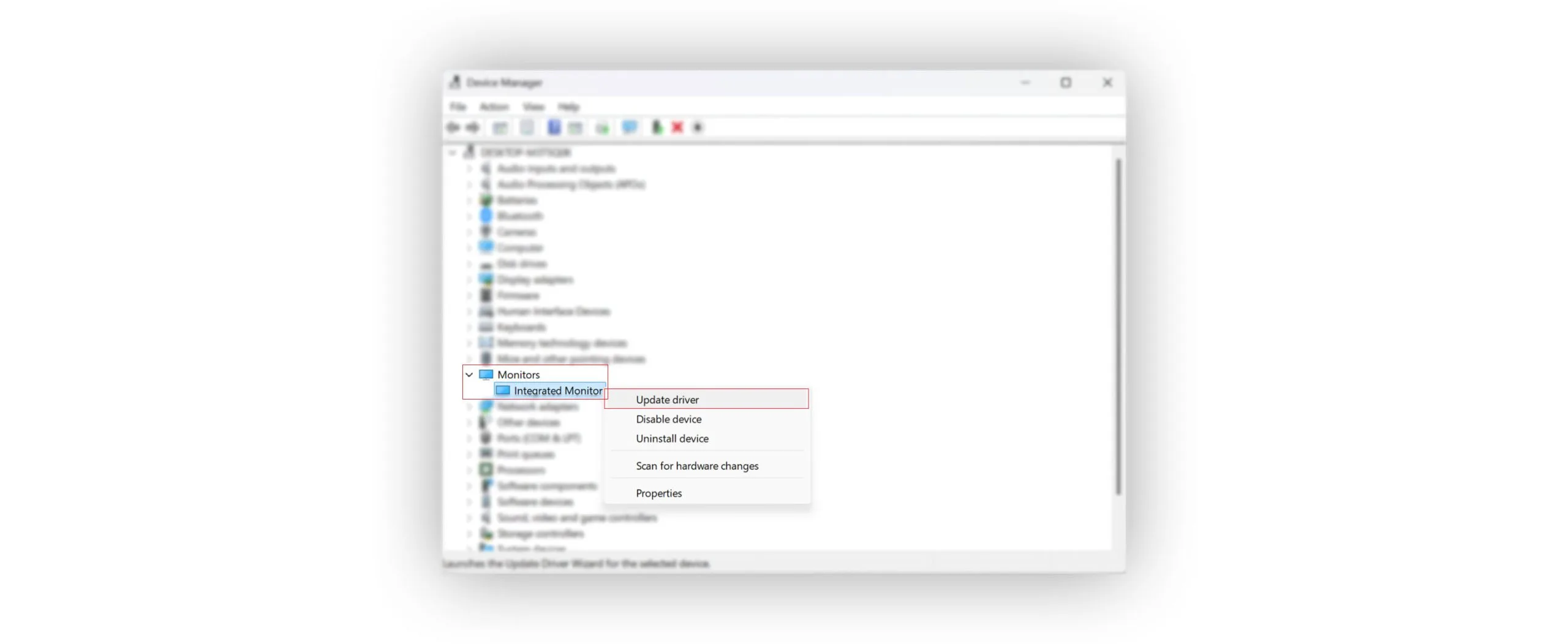The height and width of the screenshot is (644, 1568).
Task: Collapse the DESKTOP root computer node
Action: [453, 153]
